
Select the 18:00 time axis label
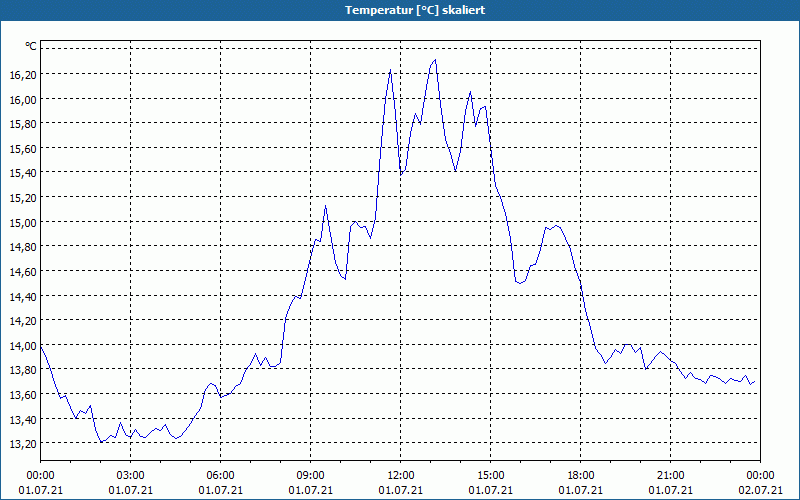581,476
